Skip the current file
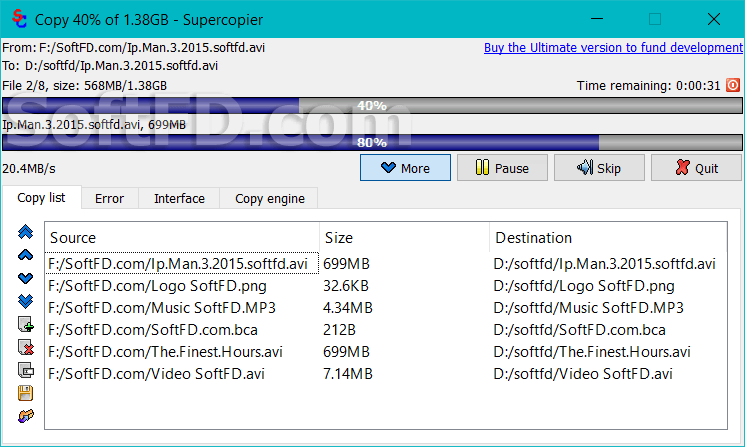The image size is (745, 447). (599, 168)
